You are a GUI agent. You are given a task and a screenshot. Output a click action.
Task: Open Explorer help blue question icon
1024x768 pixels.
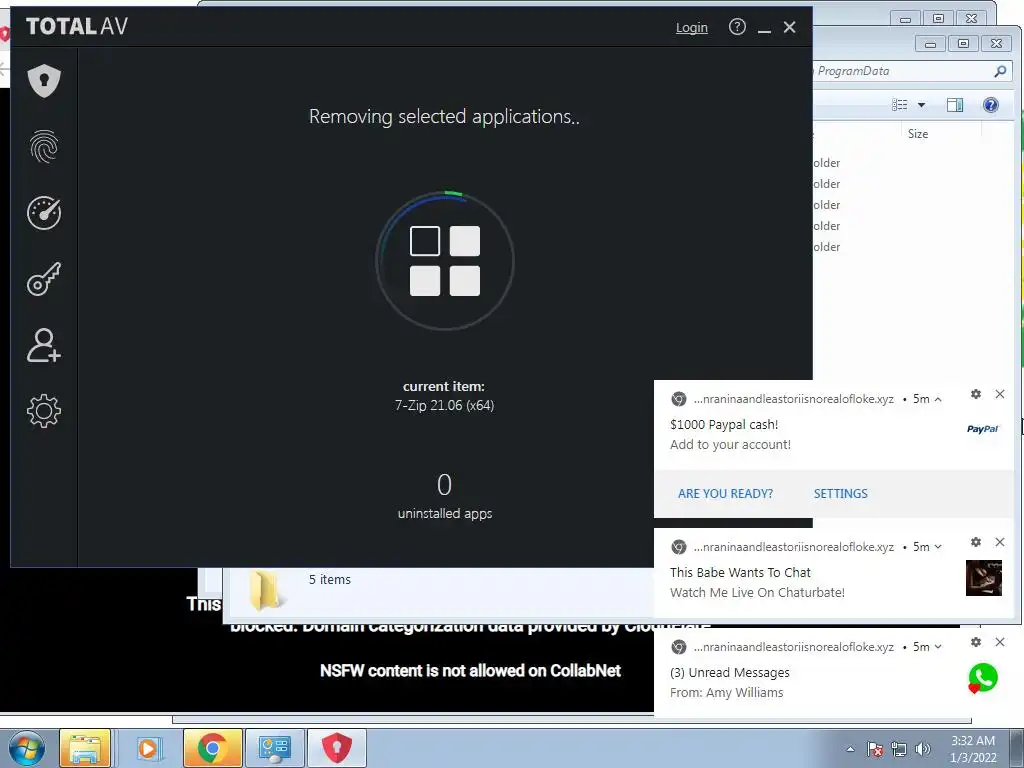coord(991,105)
